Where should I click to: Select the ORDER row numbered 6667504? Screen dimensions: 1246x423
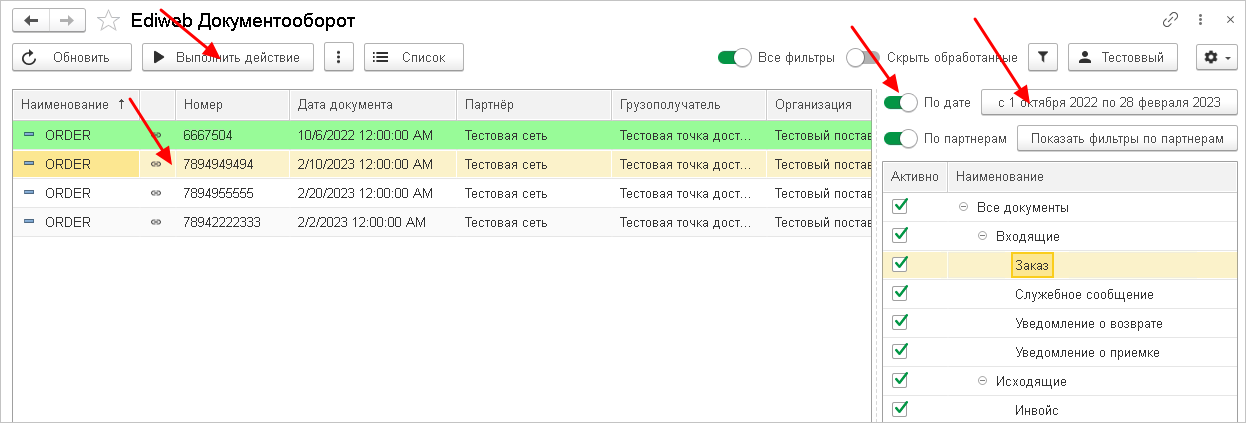[223, 135]
